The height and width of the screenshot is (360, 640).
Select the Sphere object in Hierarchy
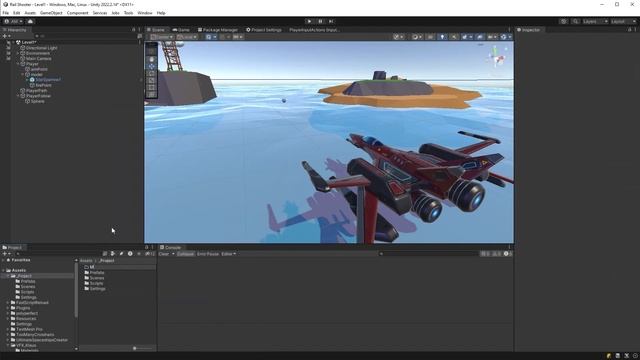pyautogui.click(x=37, y=101)
